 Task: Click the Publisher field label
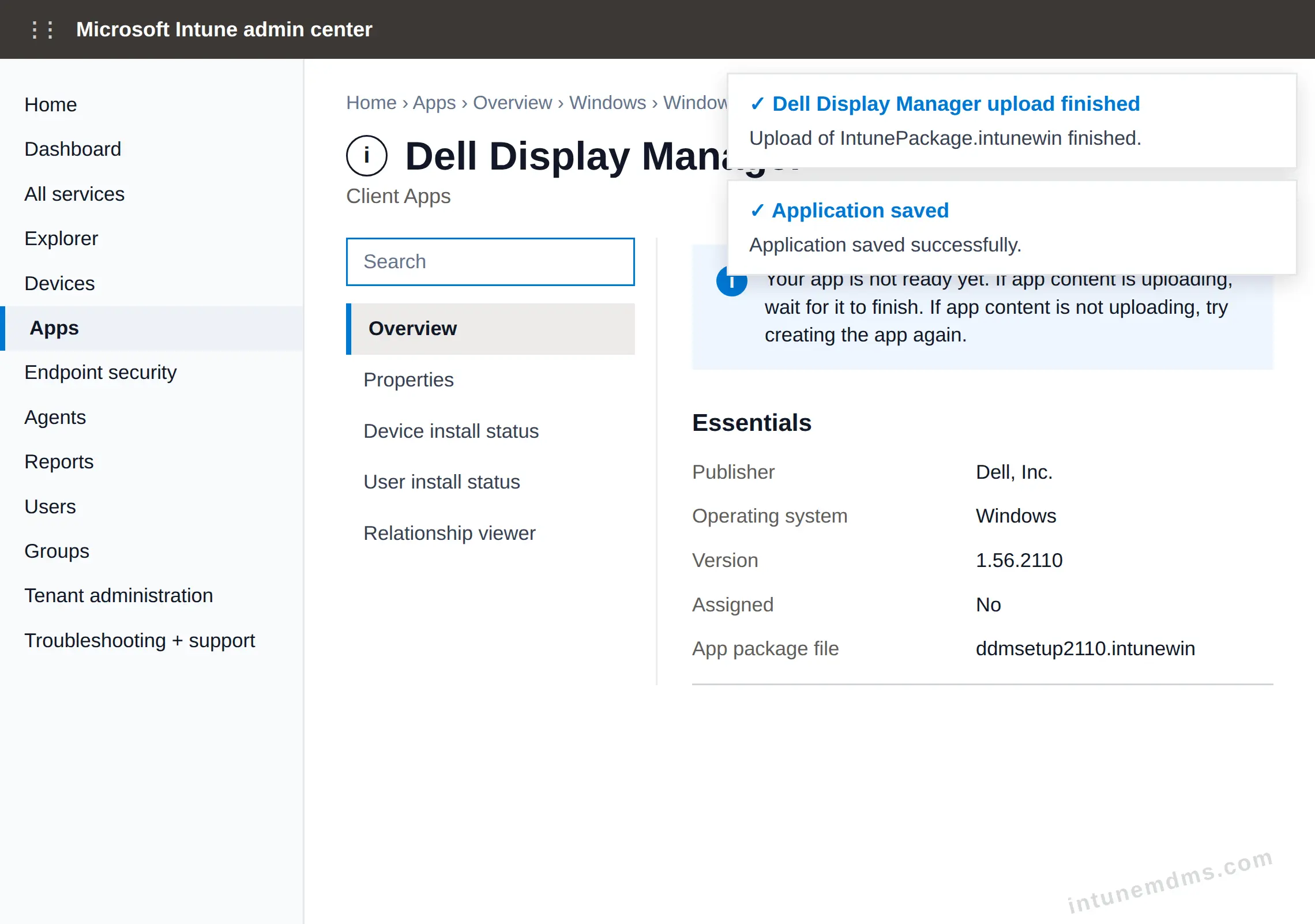[x=733, y=472]
